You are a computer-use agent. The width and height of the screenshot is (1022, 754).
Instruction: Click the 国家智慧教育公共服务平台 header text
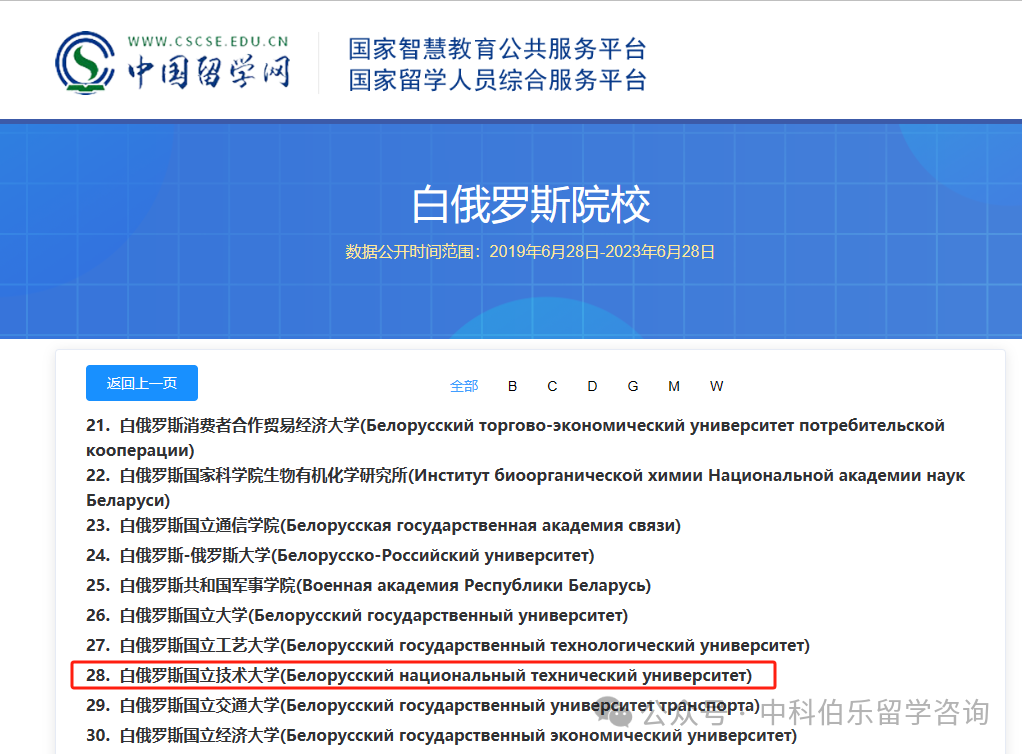[497, 49]
